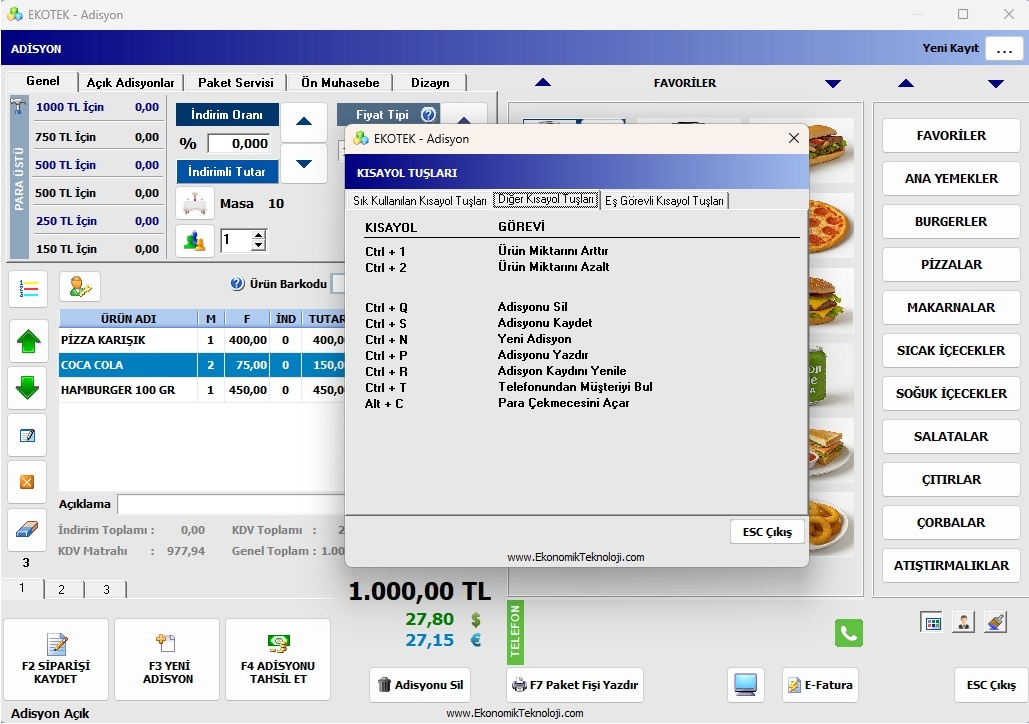Click the up arrow above the category buttons
1029x724 pixels.
pos(906,83)
